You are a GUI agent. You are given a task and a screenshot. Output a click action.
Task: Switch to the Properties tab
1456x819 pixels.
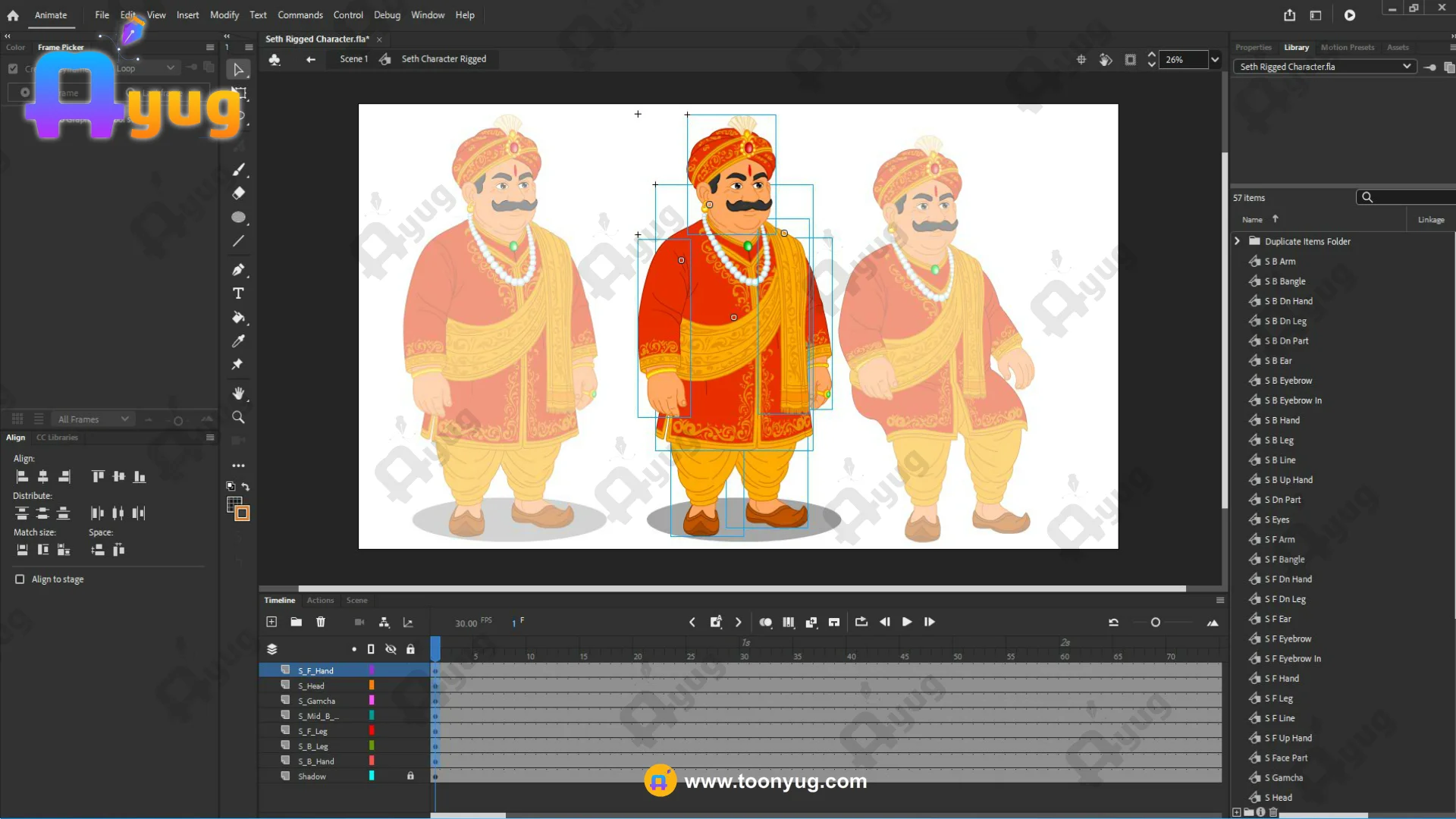pos(1253,47)
